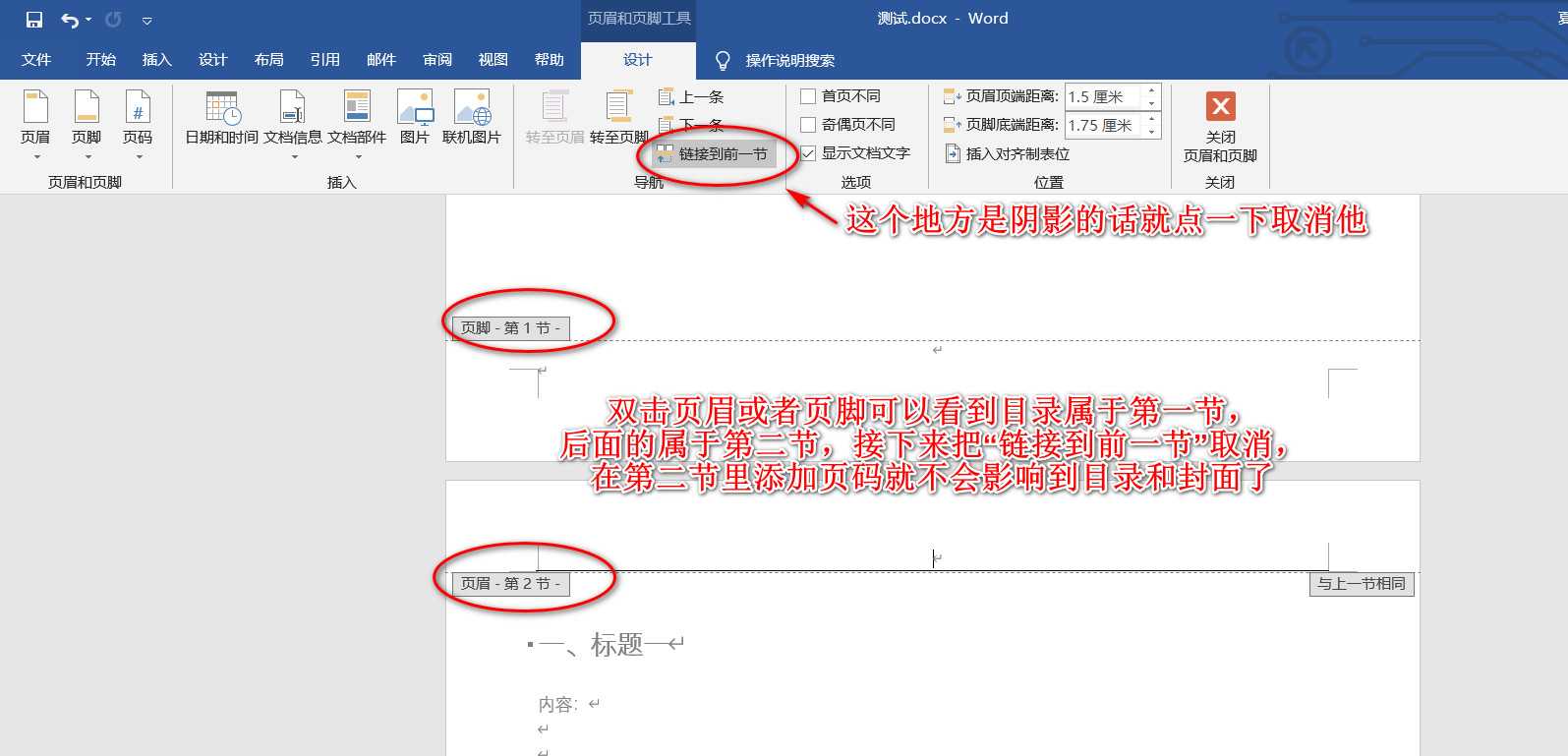Image resolution: width=1568 pixels, height=756 pixels.
Task: Click the 转至页眉 icon
Action: coord(554,107)
